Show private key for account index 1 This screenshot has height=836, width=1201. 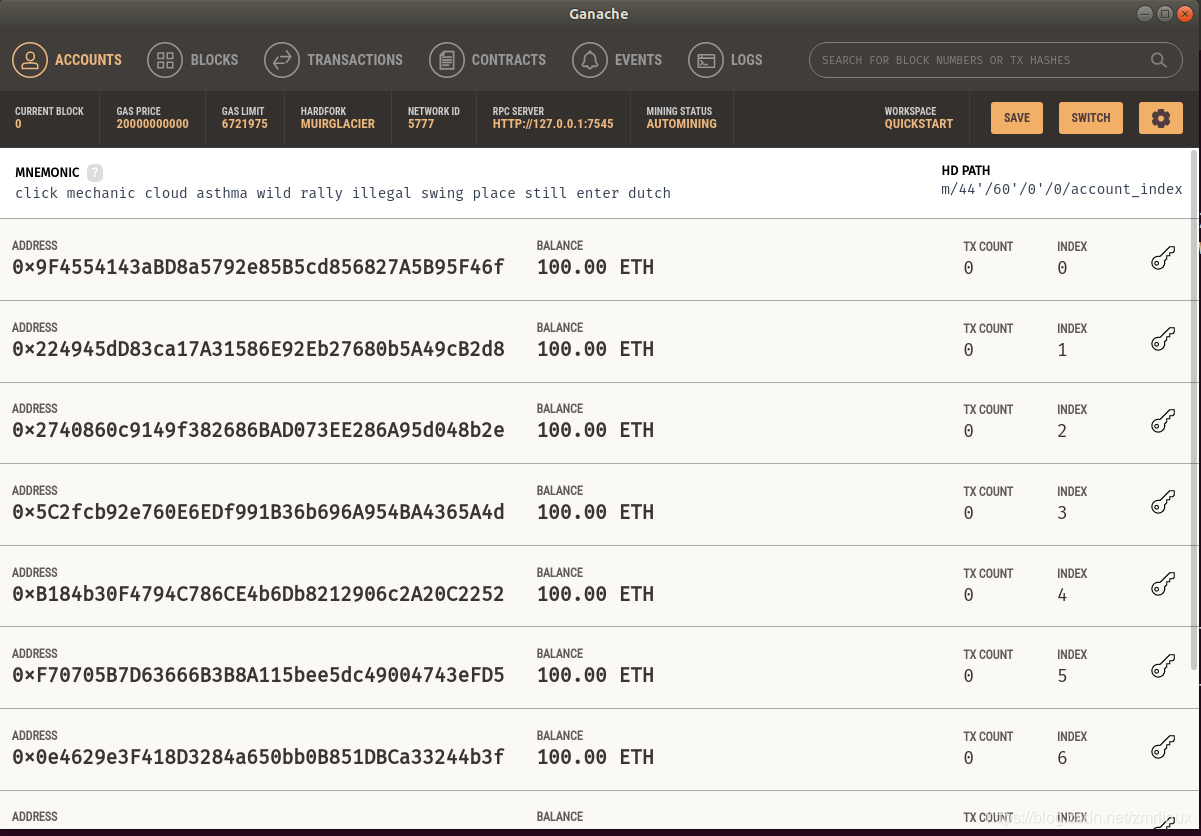(x=1162, y=341)
